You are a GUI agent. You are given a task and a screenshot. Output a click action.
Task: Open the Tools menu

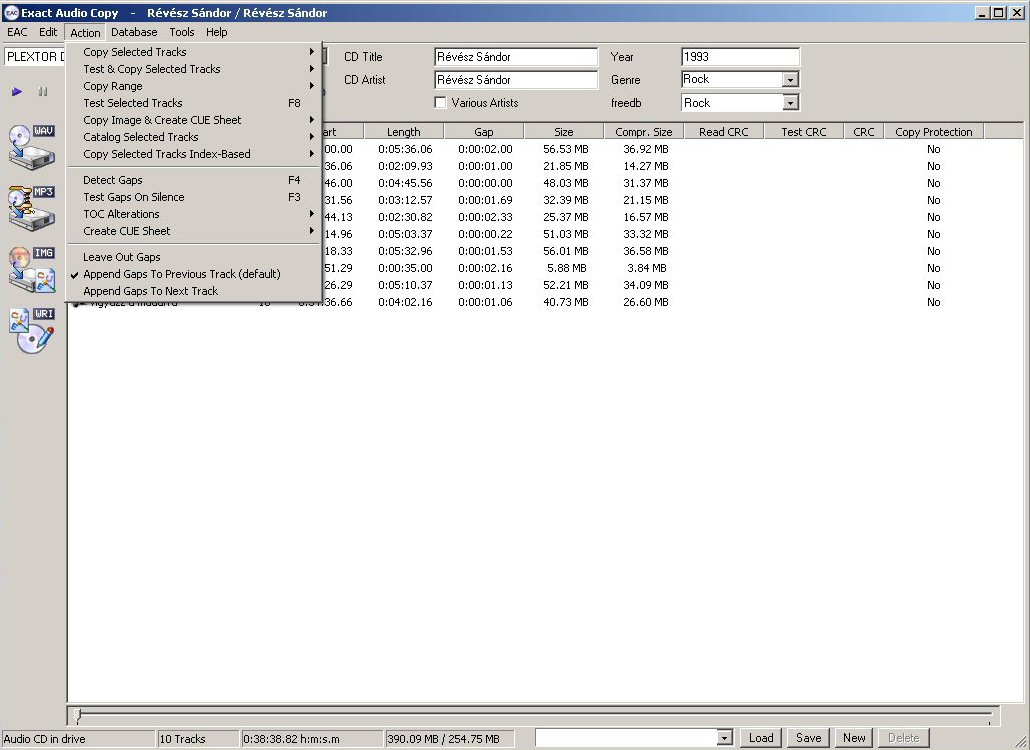click(182, 32)
